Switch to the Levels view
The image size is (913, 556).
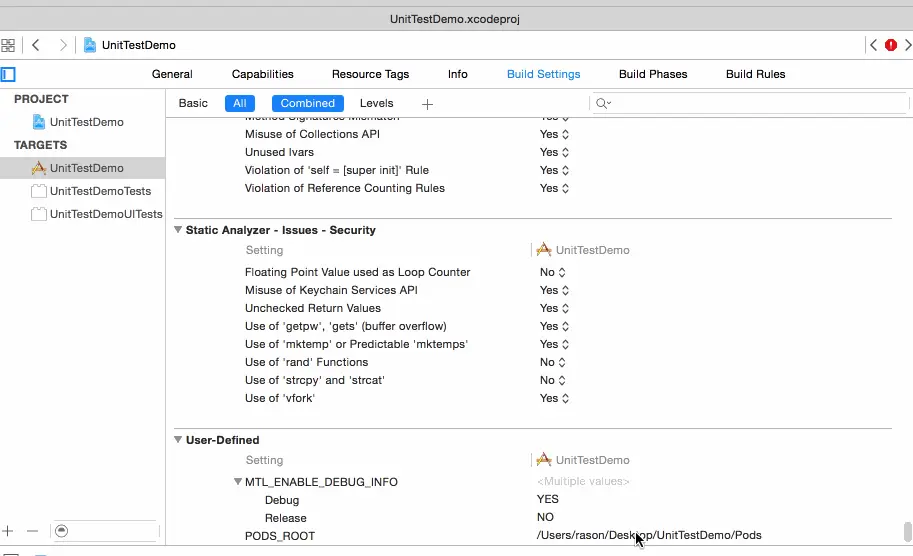point(376,103)
